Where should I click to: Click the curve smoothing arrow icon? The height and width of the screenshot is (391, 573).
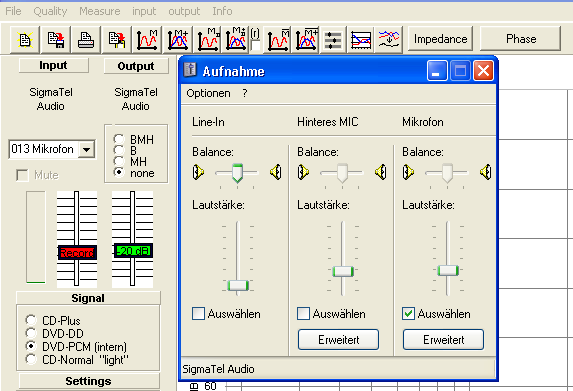click(x=389, y=39)
